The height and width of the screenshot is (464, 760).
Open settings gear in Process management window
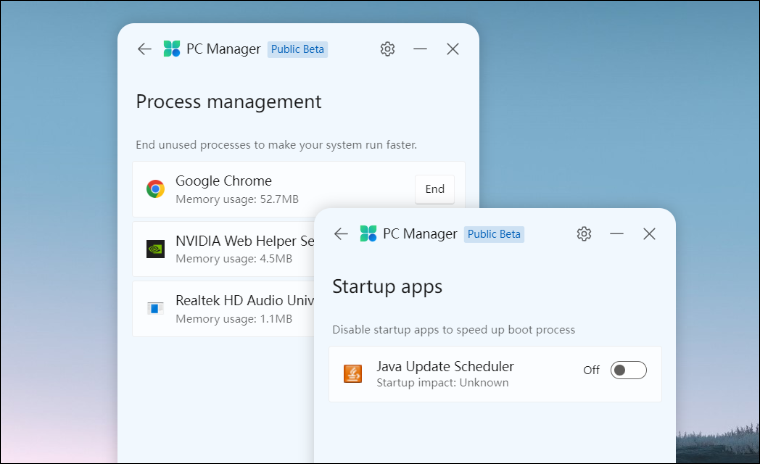[387, 49]
